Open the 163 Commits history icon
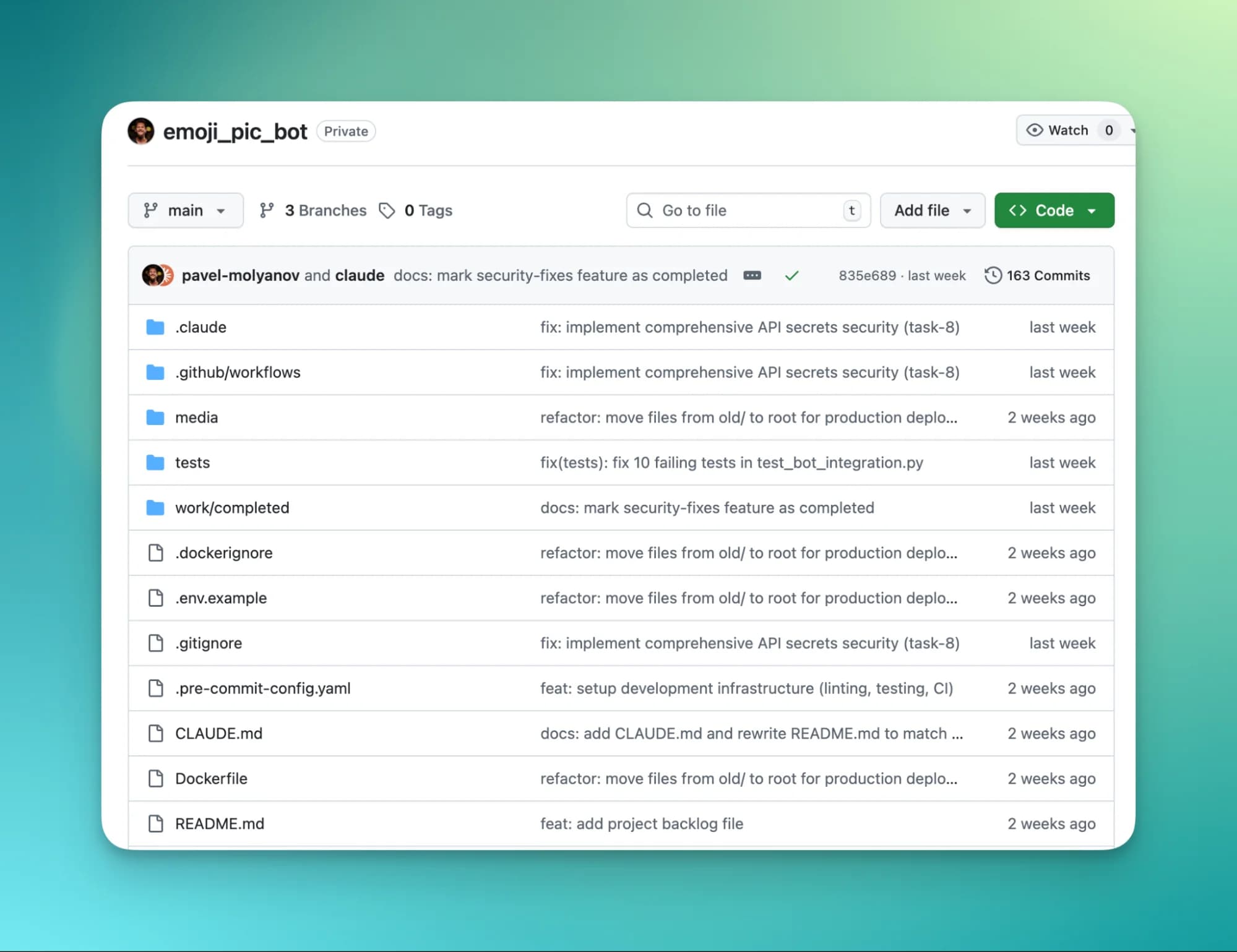Viewport: 1237px width, 952px height. [x=993, y=276]
